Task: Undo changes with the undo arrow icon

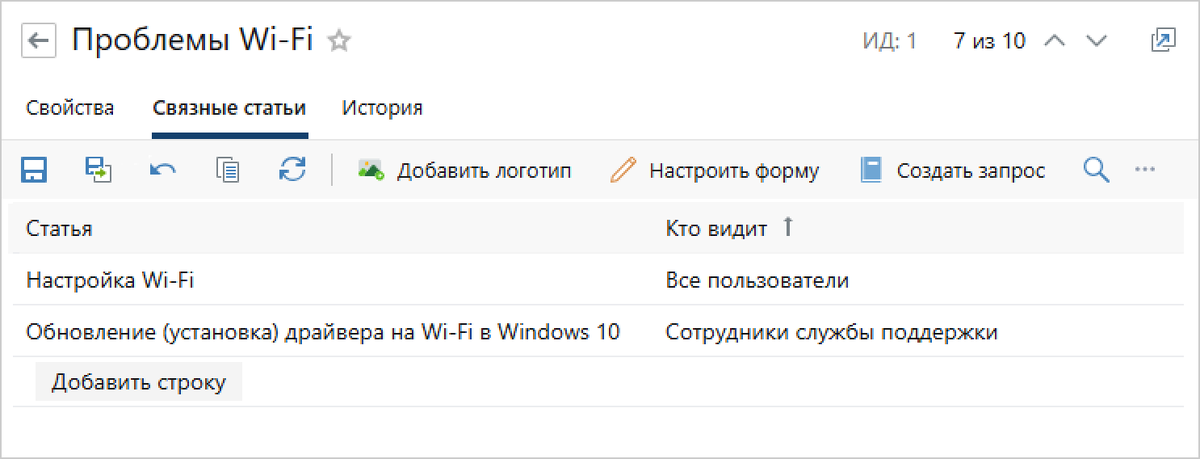Action: click(162, 170)
